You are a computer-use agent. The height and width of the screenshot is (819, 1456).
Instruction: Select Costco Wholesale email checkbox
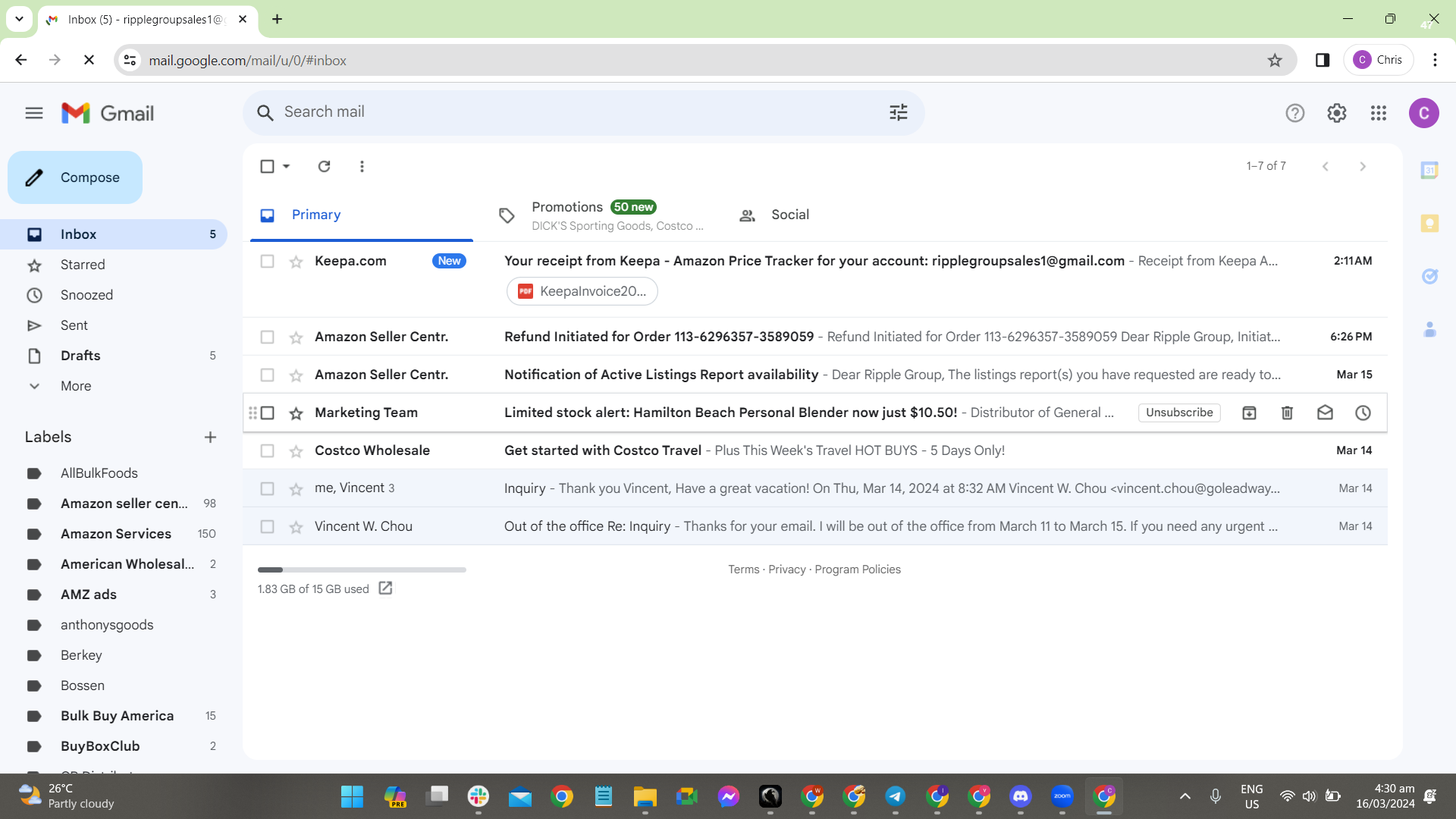(267, 450)
